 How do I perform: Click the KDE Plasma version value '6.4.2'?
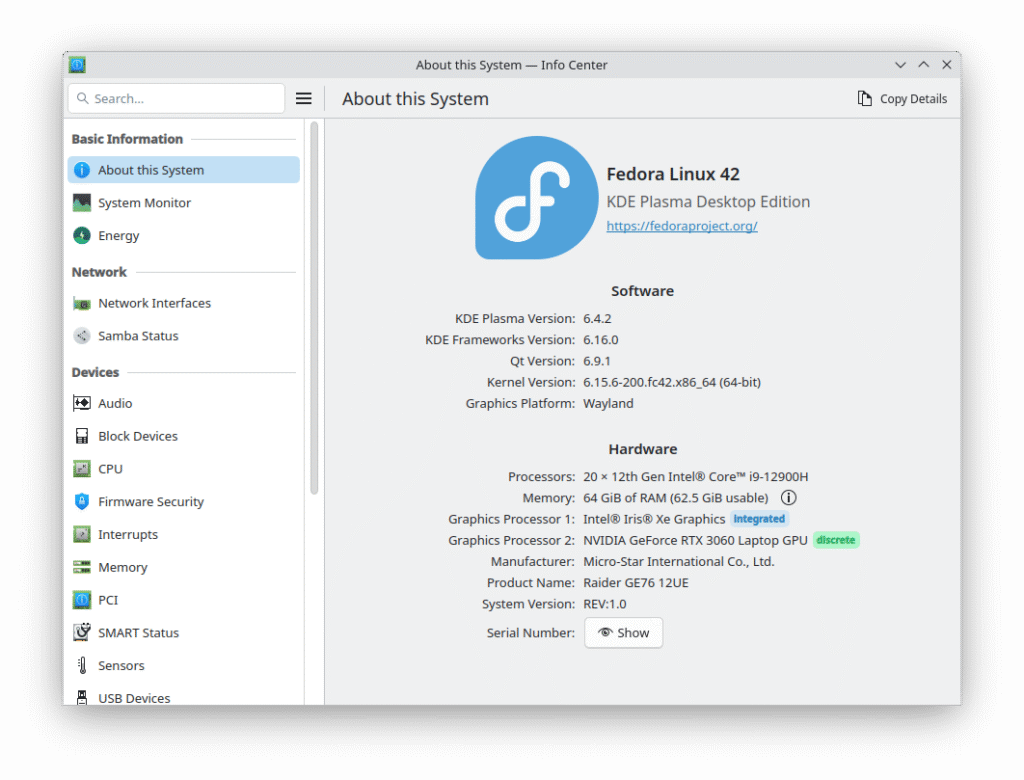coord(597,318)
